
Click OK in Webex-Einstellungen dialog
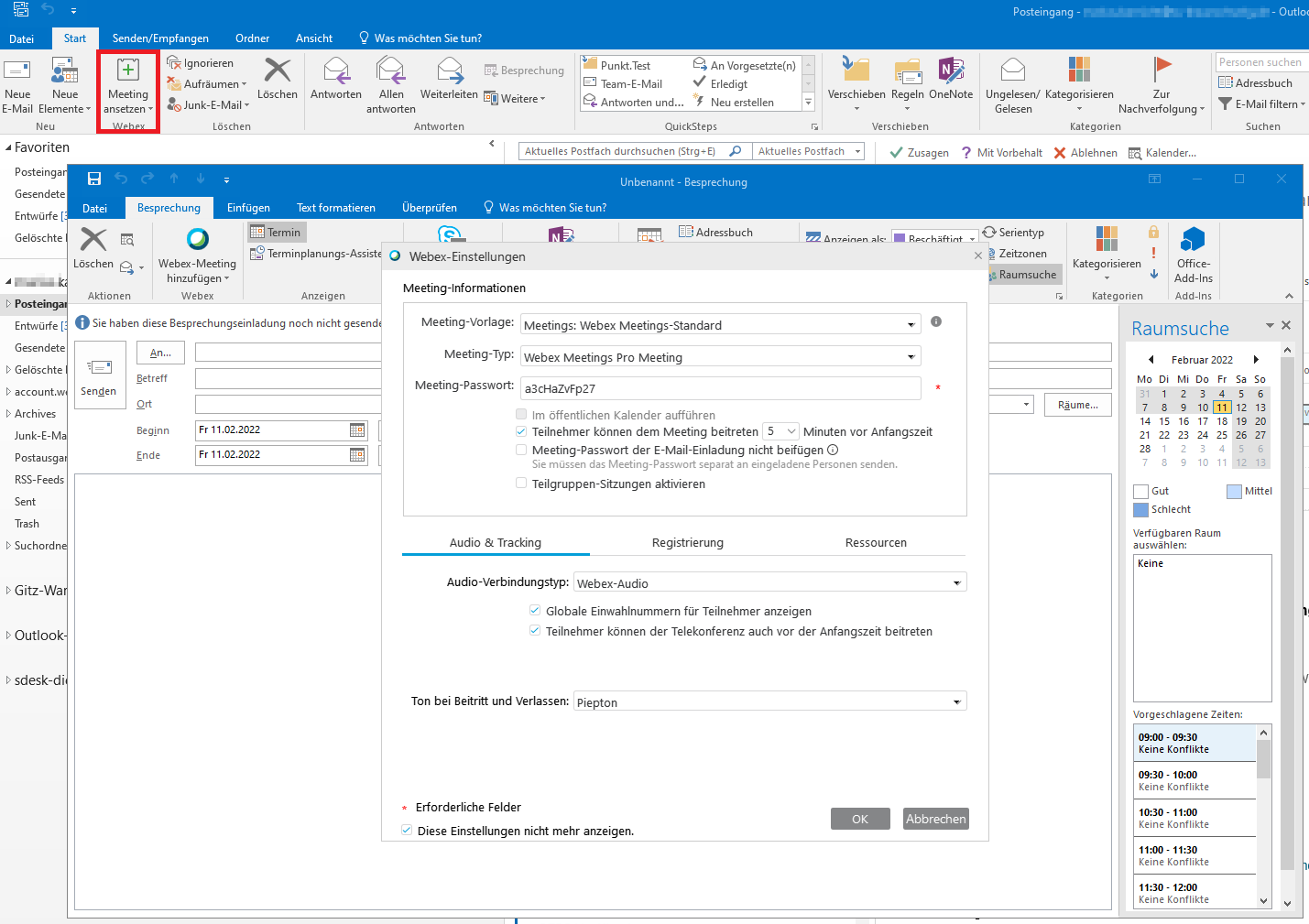pyautogui.click(x=860, y=819)
